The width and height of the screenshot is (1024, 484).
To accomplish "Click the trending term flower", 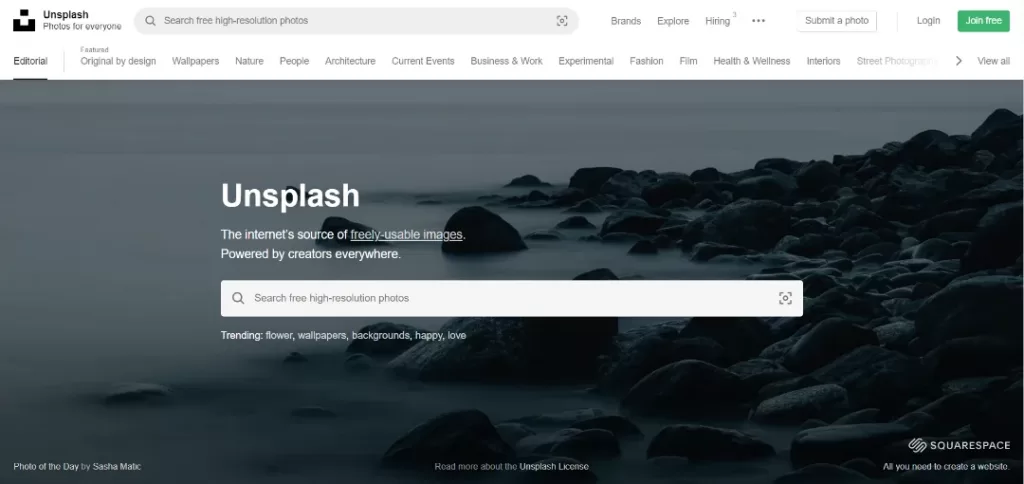I will click(x=279, y=336).
